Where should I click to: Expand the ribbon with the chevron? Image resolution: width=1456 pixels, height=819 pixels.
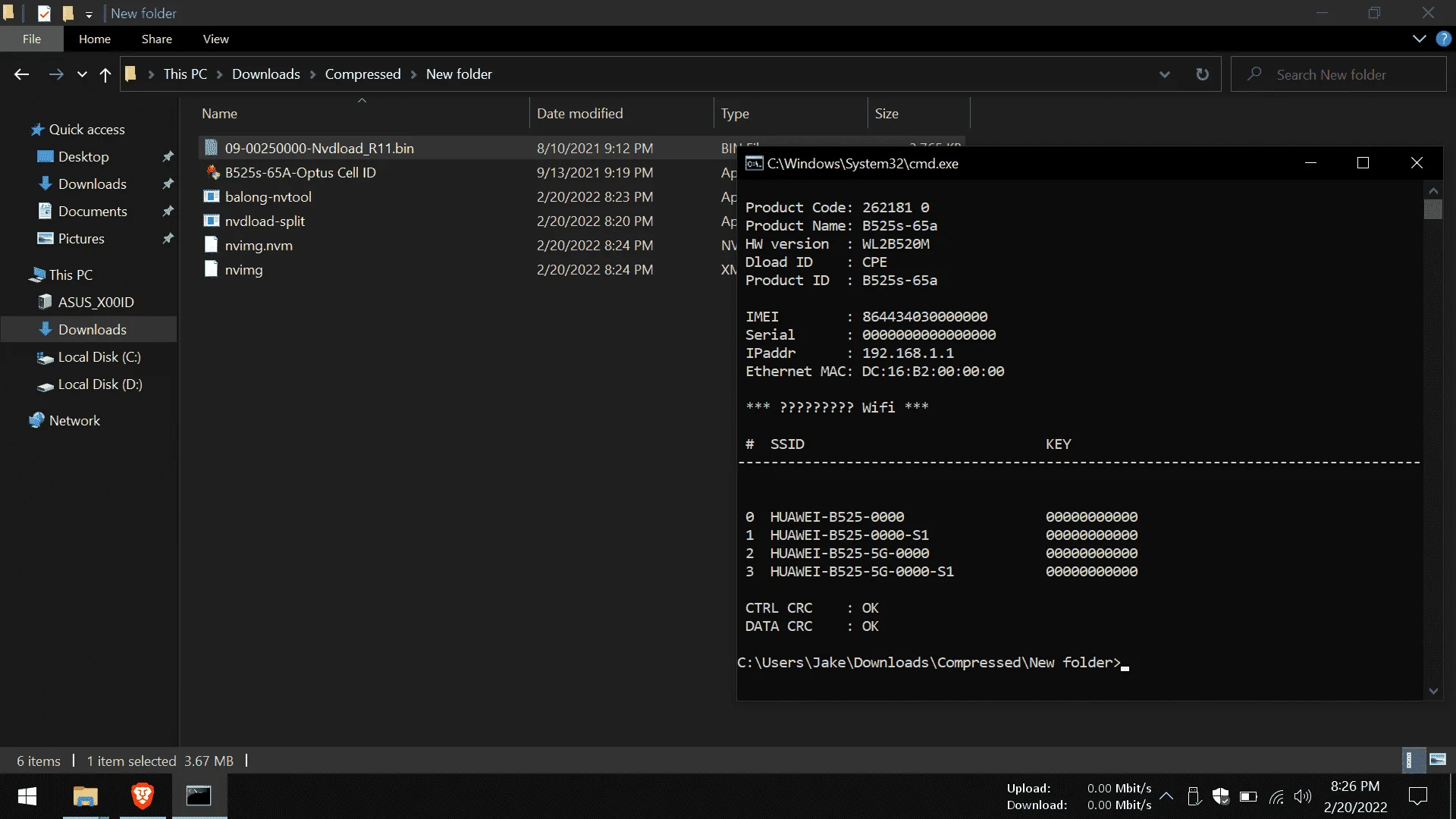click(x=1420, y=39)
